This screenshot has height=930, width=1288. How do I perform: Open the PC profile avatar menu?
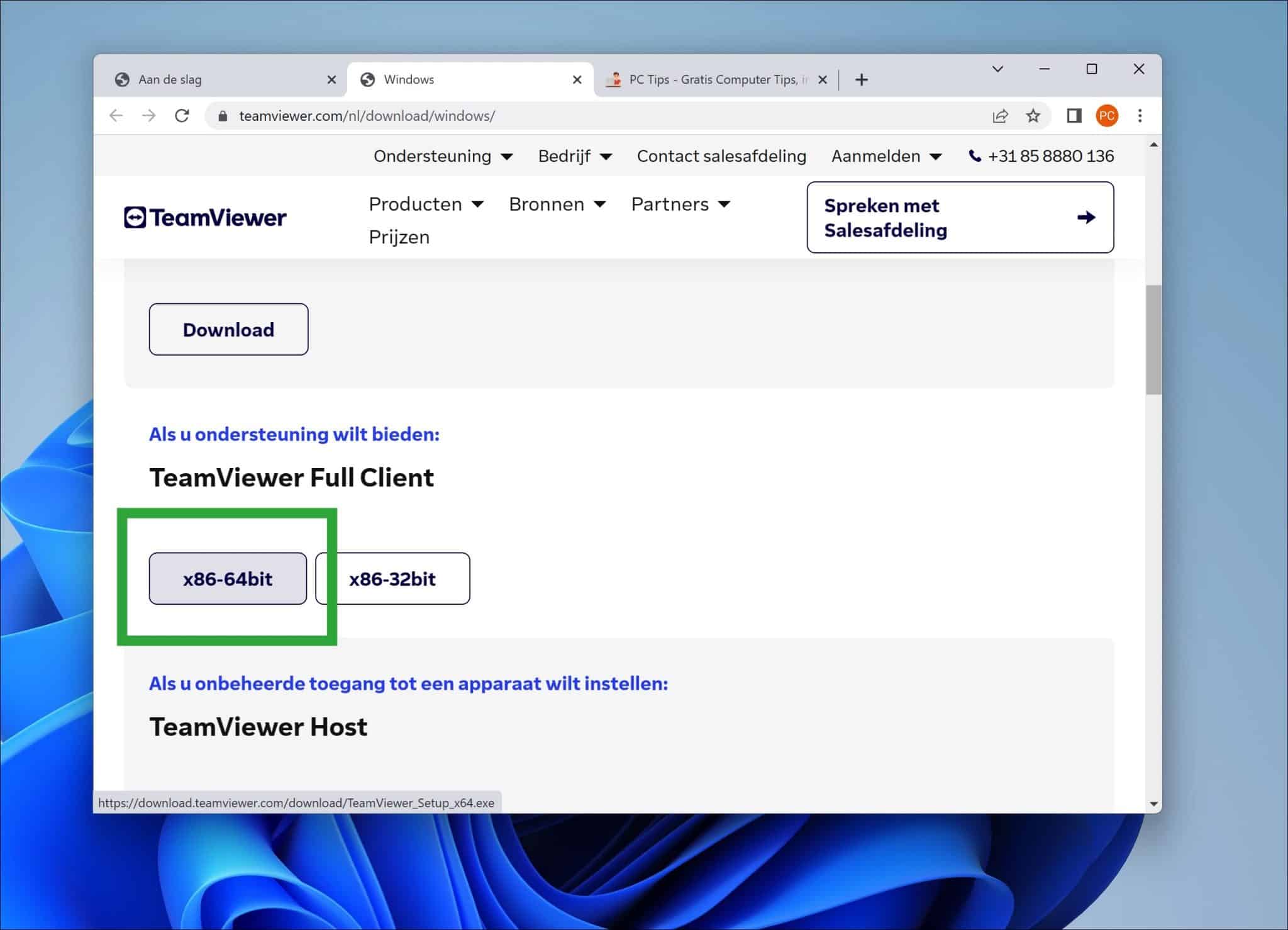[1107, 115]
